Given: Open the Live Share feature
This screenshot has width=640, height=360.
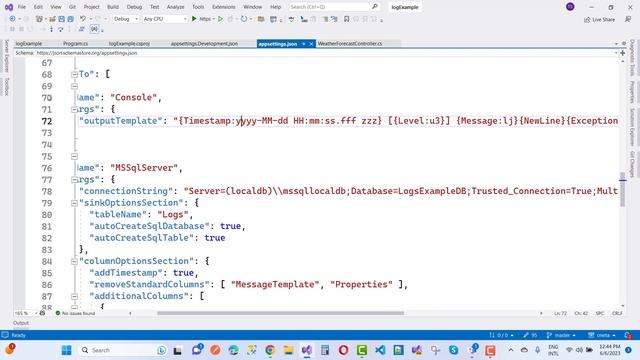Looking at the screenshot, I should (x=599, y=19).
